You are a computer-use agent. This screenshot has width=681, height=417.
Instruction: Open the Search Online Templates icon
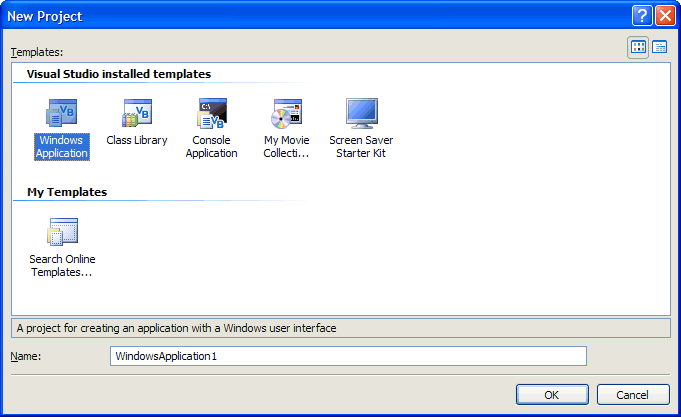tap(62, 232)
